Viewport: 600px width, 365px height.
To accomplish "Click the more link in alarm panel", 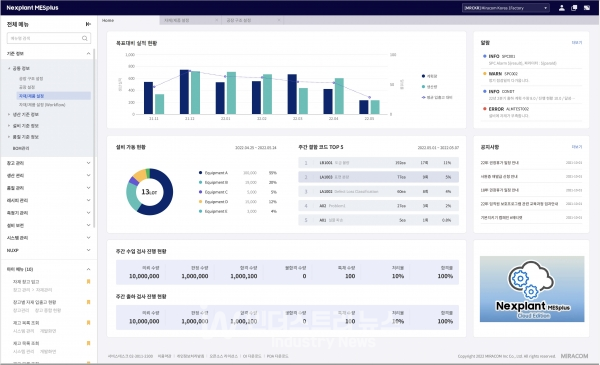I will click(x=577, y=43).
